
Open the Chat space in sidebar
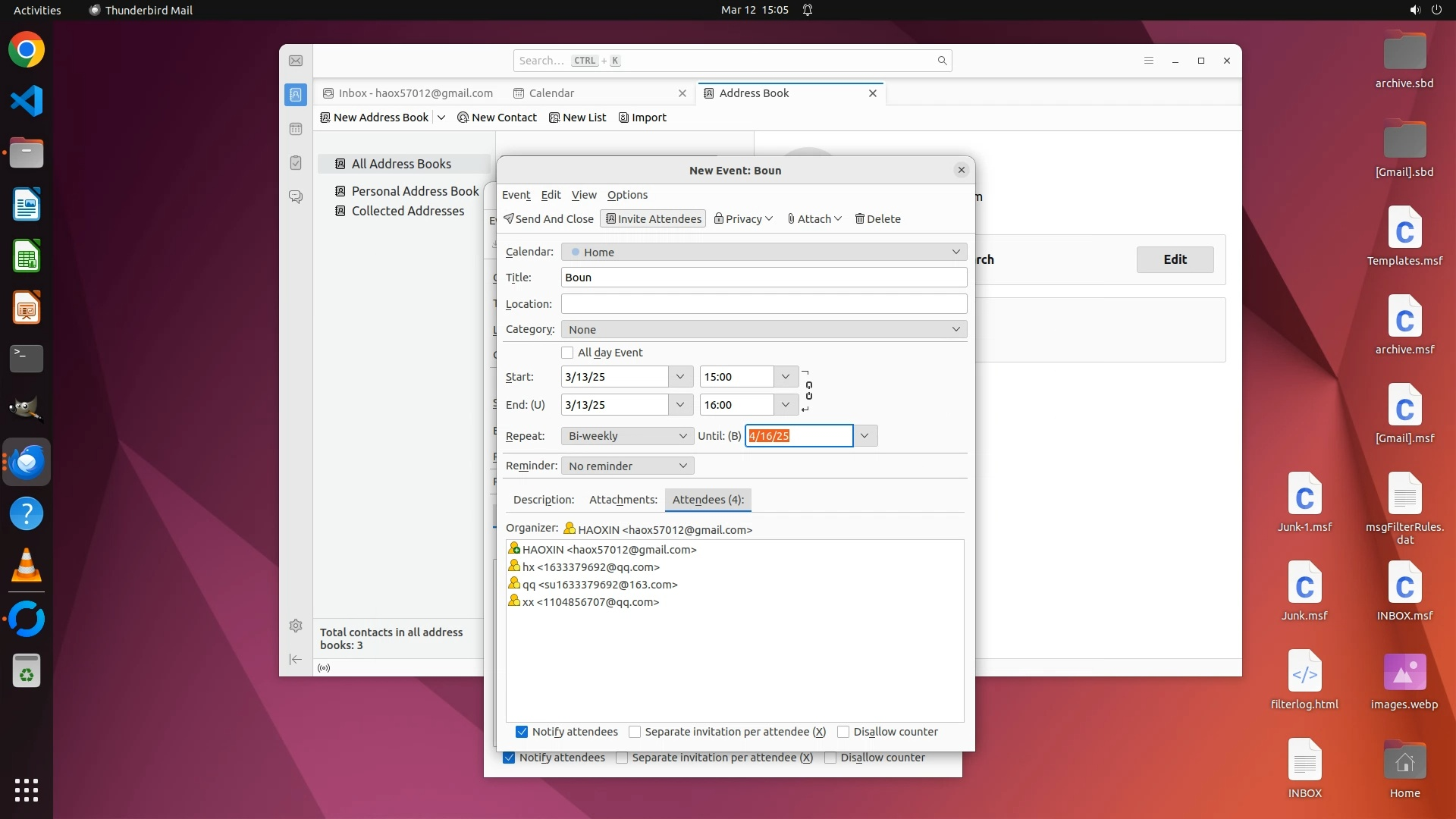click(296, 197)
